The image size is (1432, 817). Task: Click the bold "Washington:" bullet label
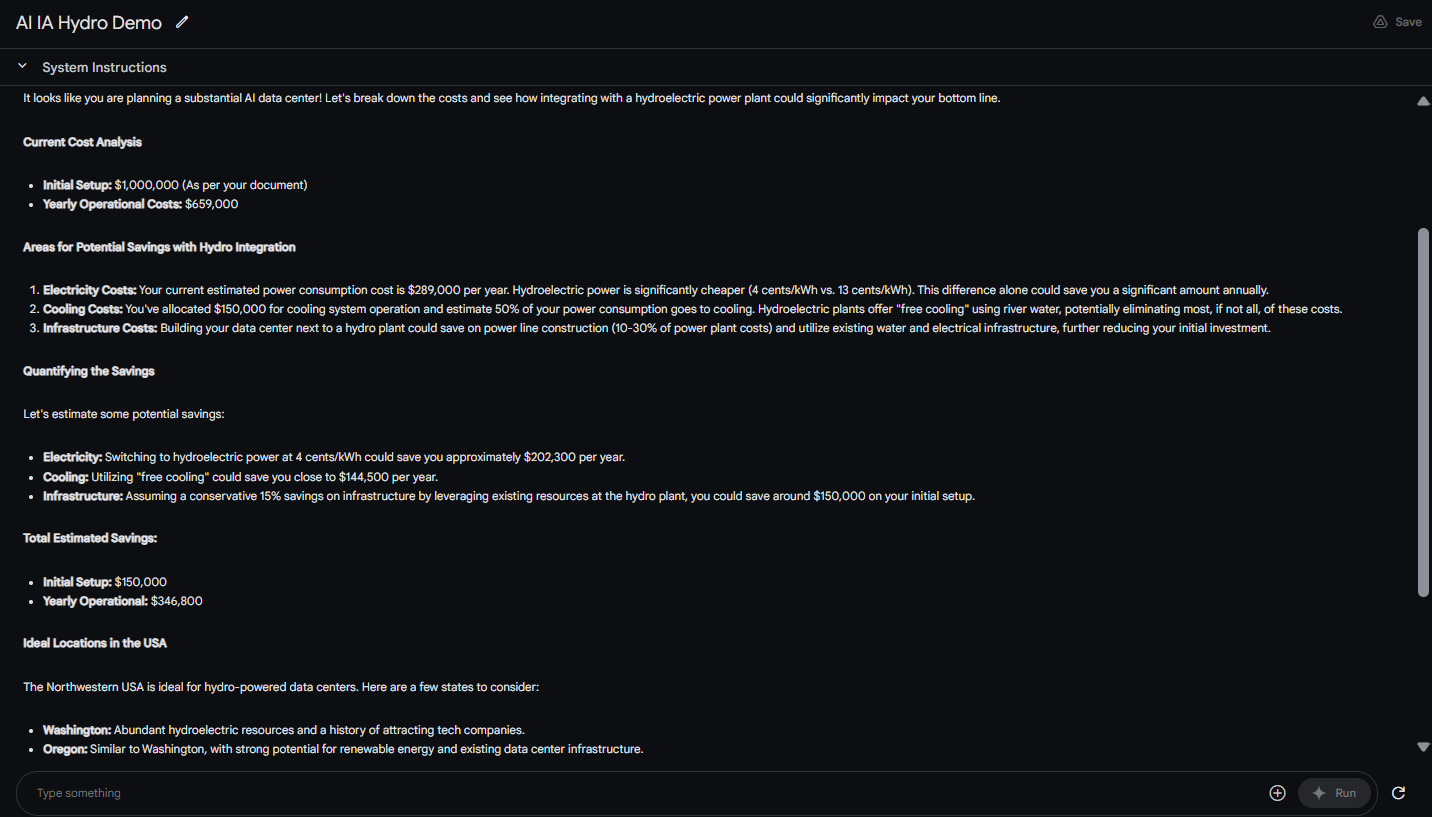point(77,730)
